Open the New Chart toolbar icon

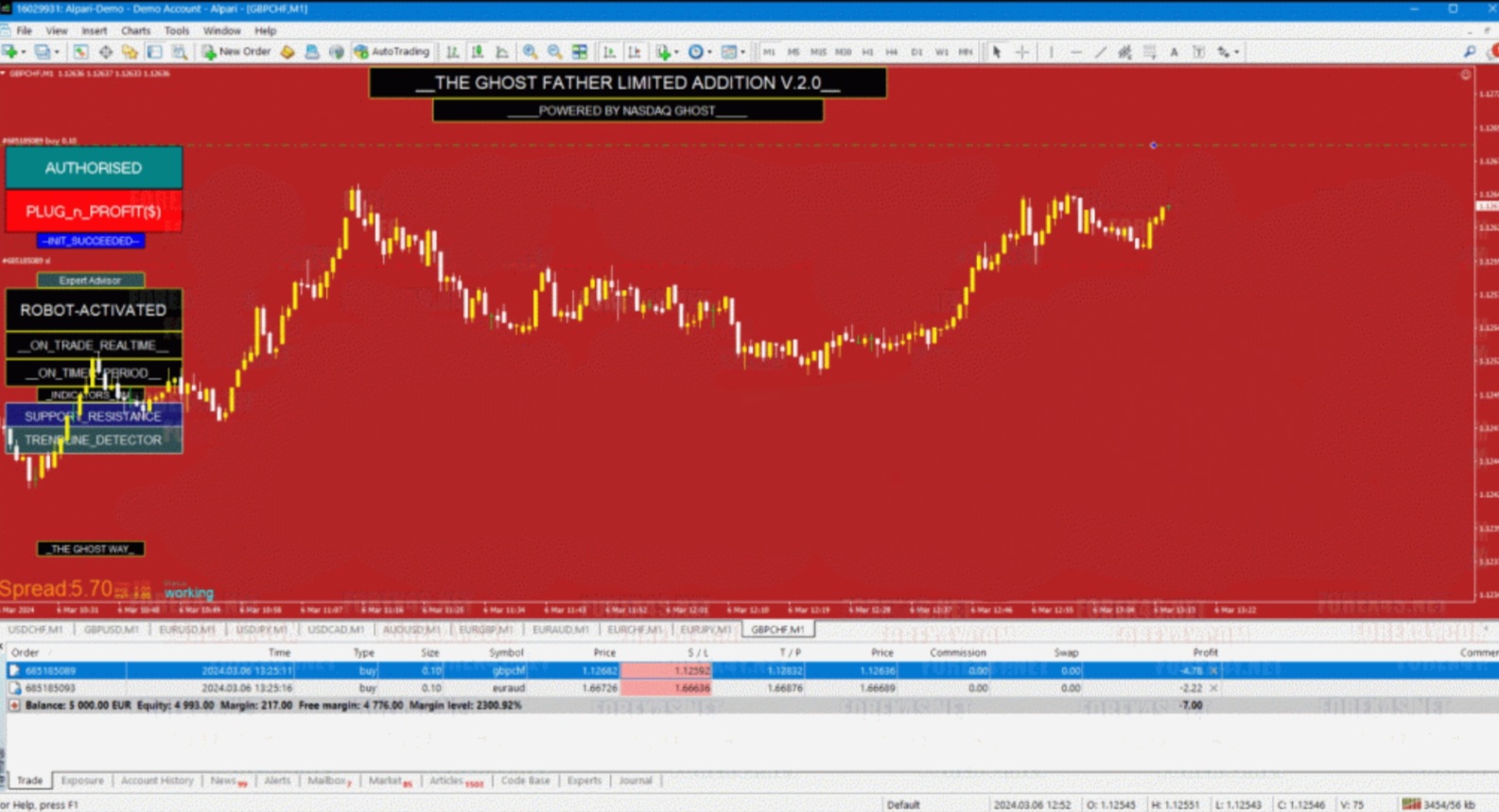click(x=11, y=52)
